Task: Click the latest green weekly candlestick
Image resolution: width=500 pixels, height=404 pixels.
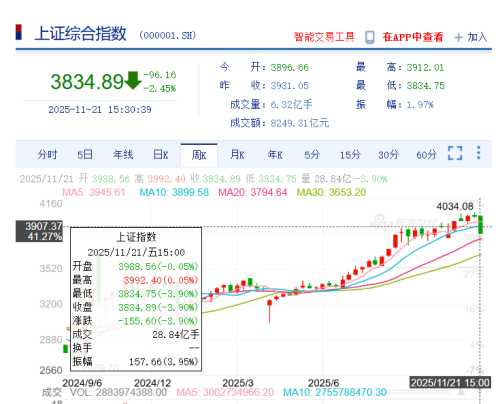Action: 480,225
